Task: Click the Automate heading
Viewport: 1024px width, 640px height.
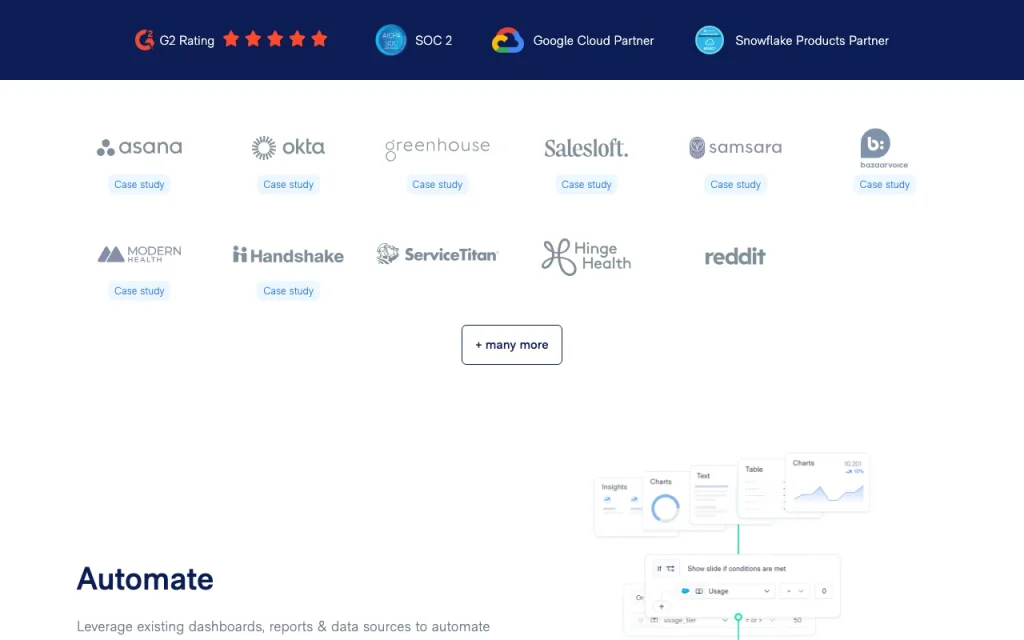Action: pyautogui.click(x=145, y=579)
